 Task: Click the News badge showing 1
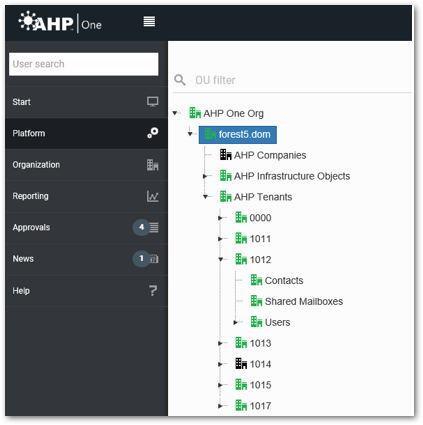(141, 259)
